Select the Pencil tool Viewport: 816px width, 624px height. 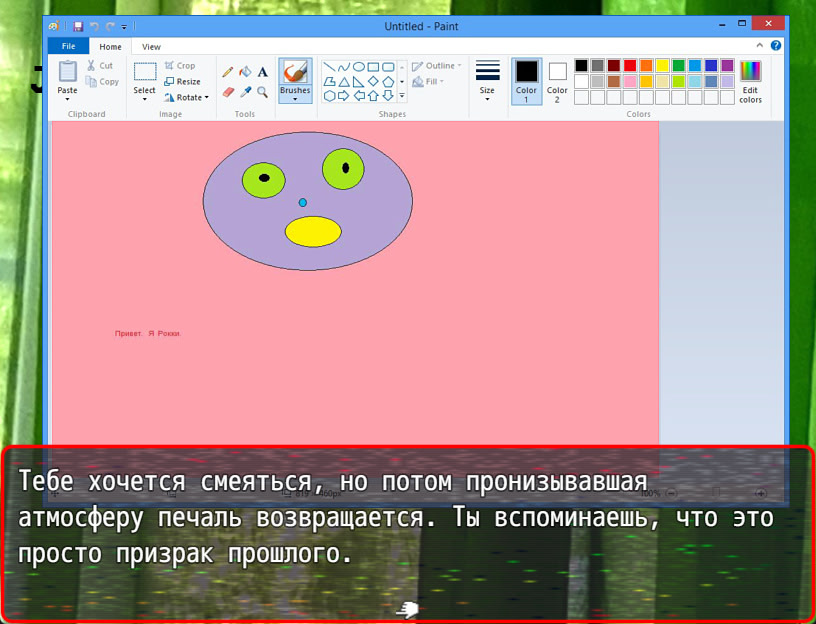[x=228, y=72]
